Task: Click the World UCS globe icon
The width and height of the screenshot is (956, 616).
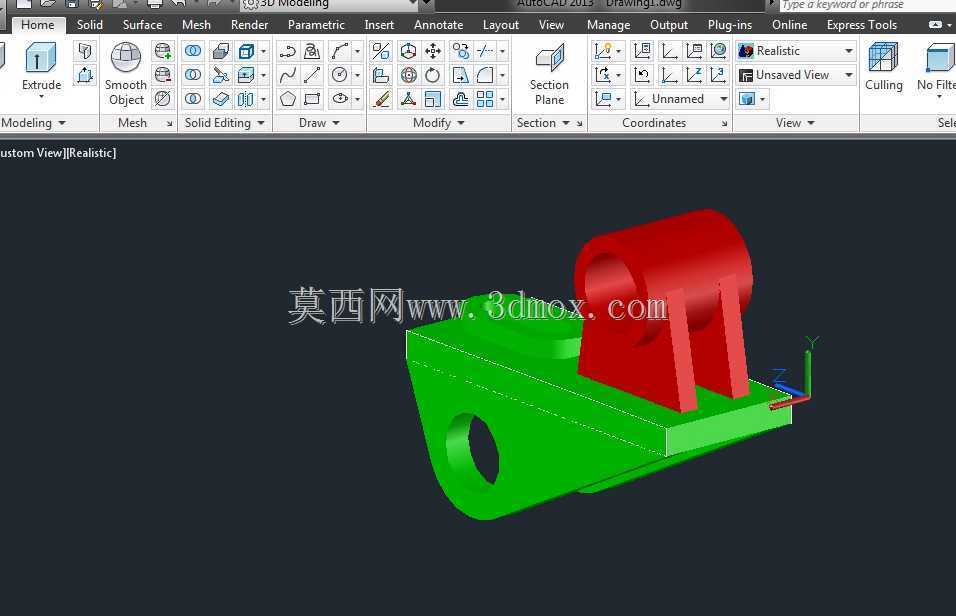Action: click(x=719, y=51)
